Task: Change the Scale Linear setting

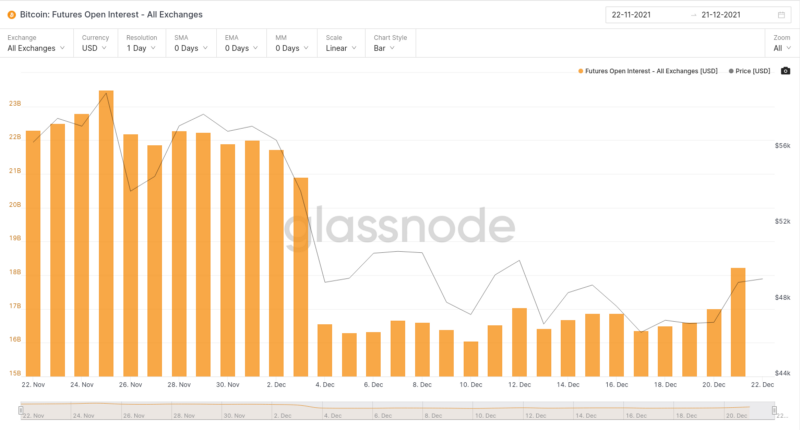Action: point(342,48)
